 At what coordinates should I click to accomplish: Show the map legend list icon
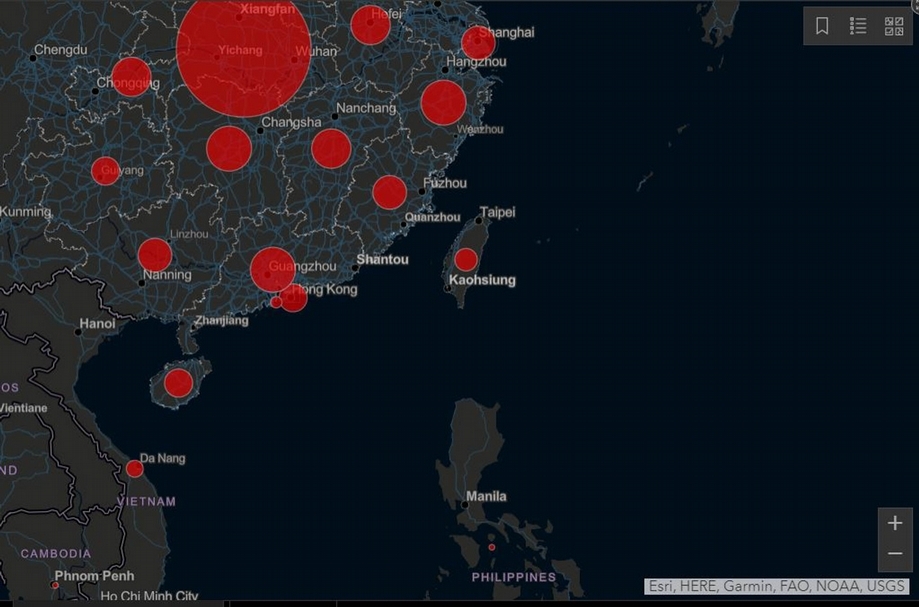[858, 26]
